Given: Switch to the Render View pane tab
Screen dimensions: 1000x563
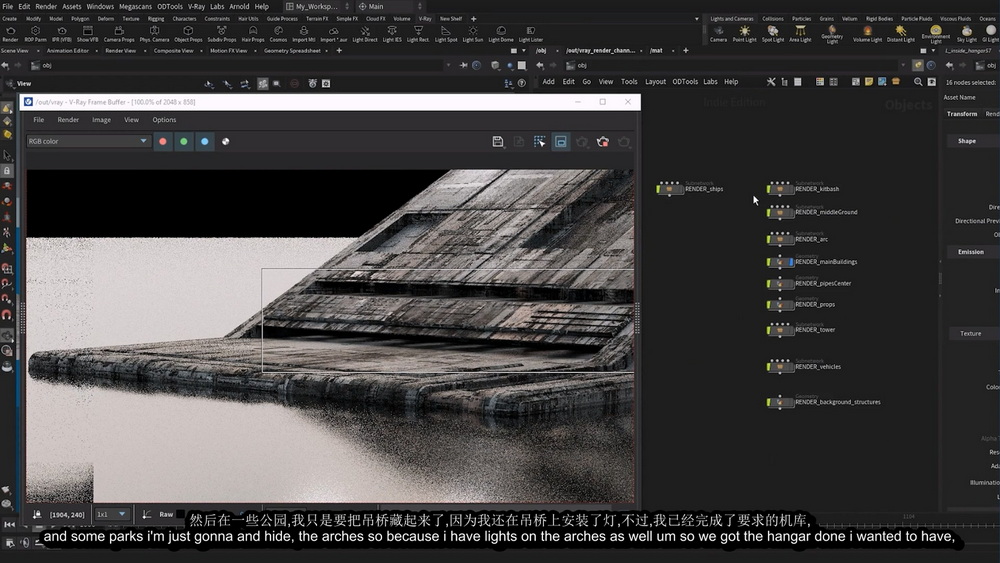Looking at the screenshot, I should point(120,50).
